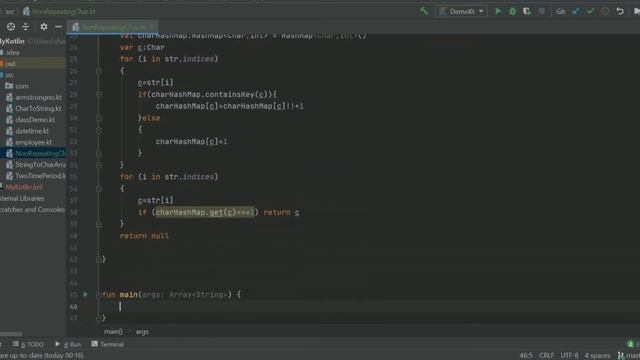Open the TODO tool window tab
Viewport: 640px width, 360px height.
(x=28, y=344)
